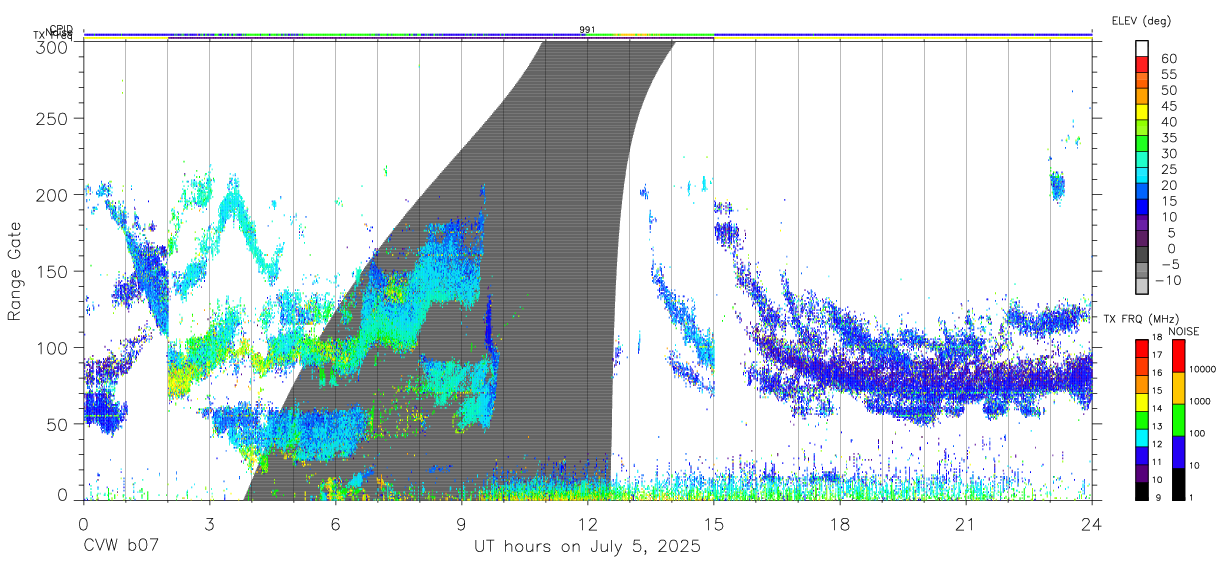The width and height of the screenshot is (1228, 567).
Task: Pick the green noise swatch between 1000 and 100
Action: [1178, 419]
